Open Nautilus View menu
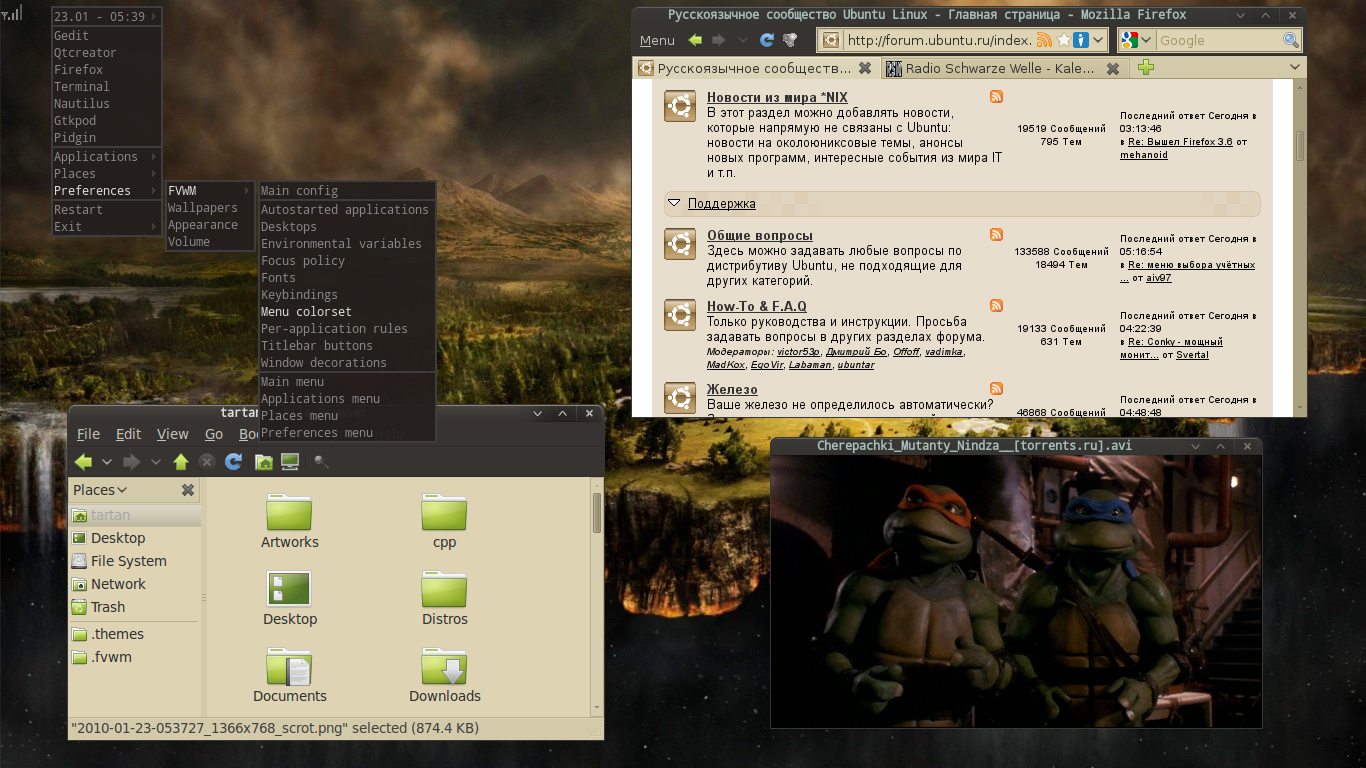This screenshot has height=768, width=1366. 172,434
